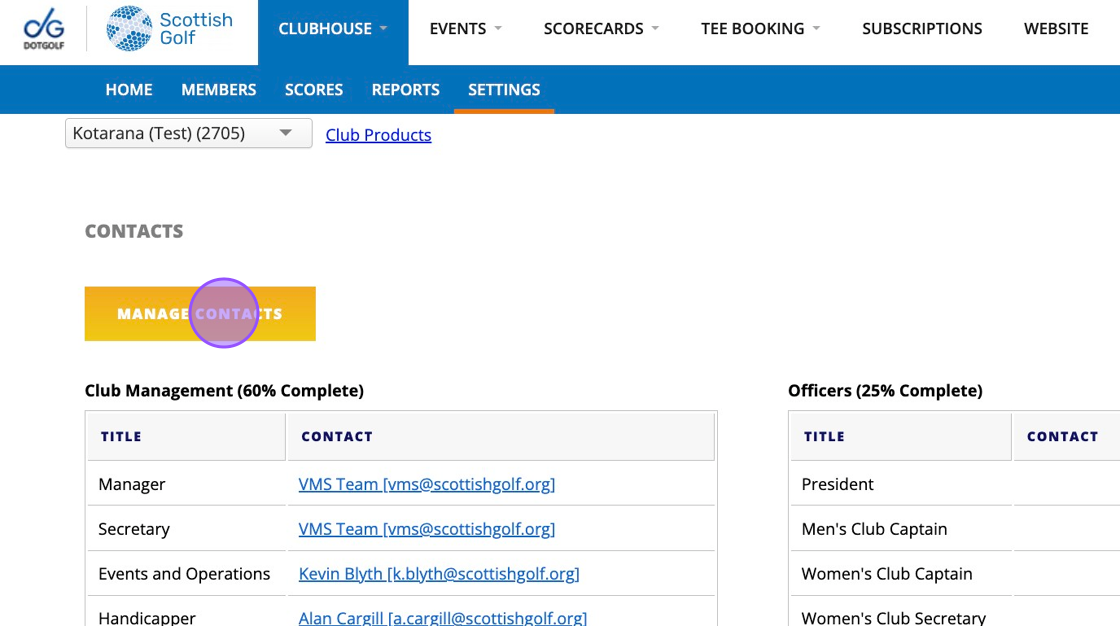This screenshot has height=626, width=1120.
Task: Open the Manager's VMS Team contact link
Action: point(426,484)
